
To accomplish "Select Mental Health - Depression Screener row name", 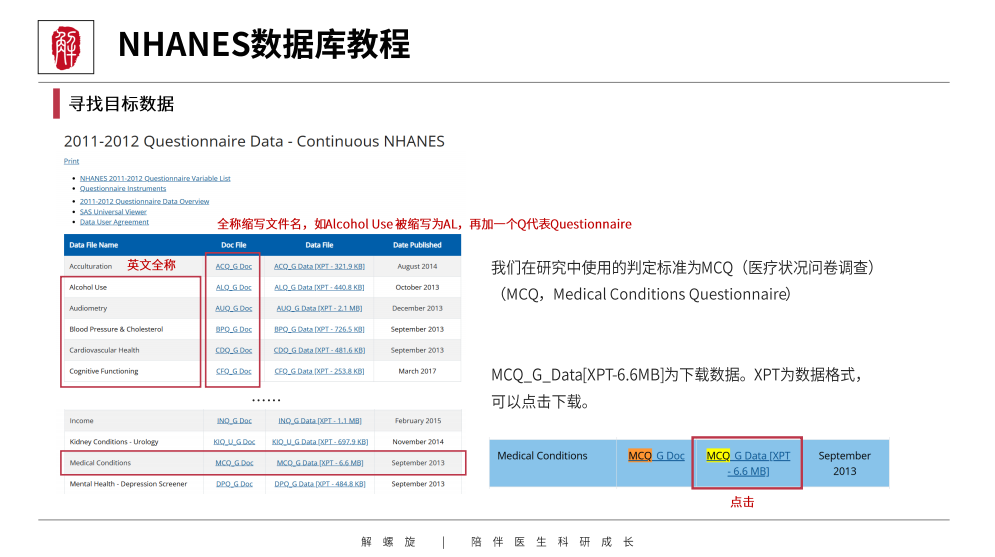I will pyautogui.click(x=128, y=483).
